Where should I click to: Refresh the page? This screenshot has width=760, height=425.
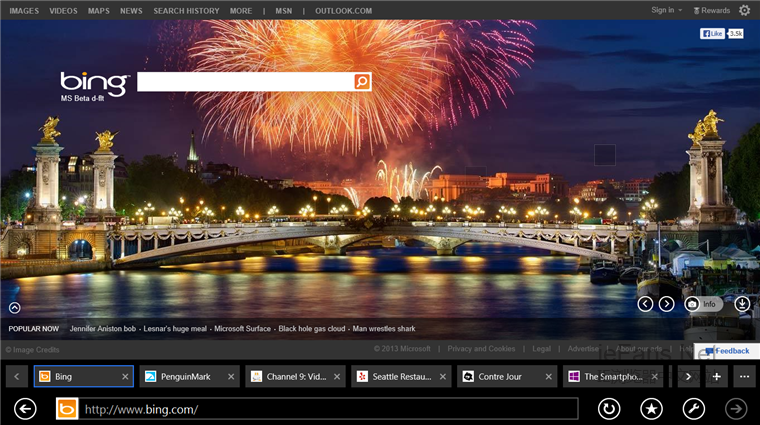pyautogui.click(x=609, y=409)
